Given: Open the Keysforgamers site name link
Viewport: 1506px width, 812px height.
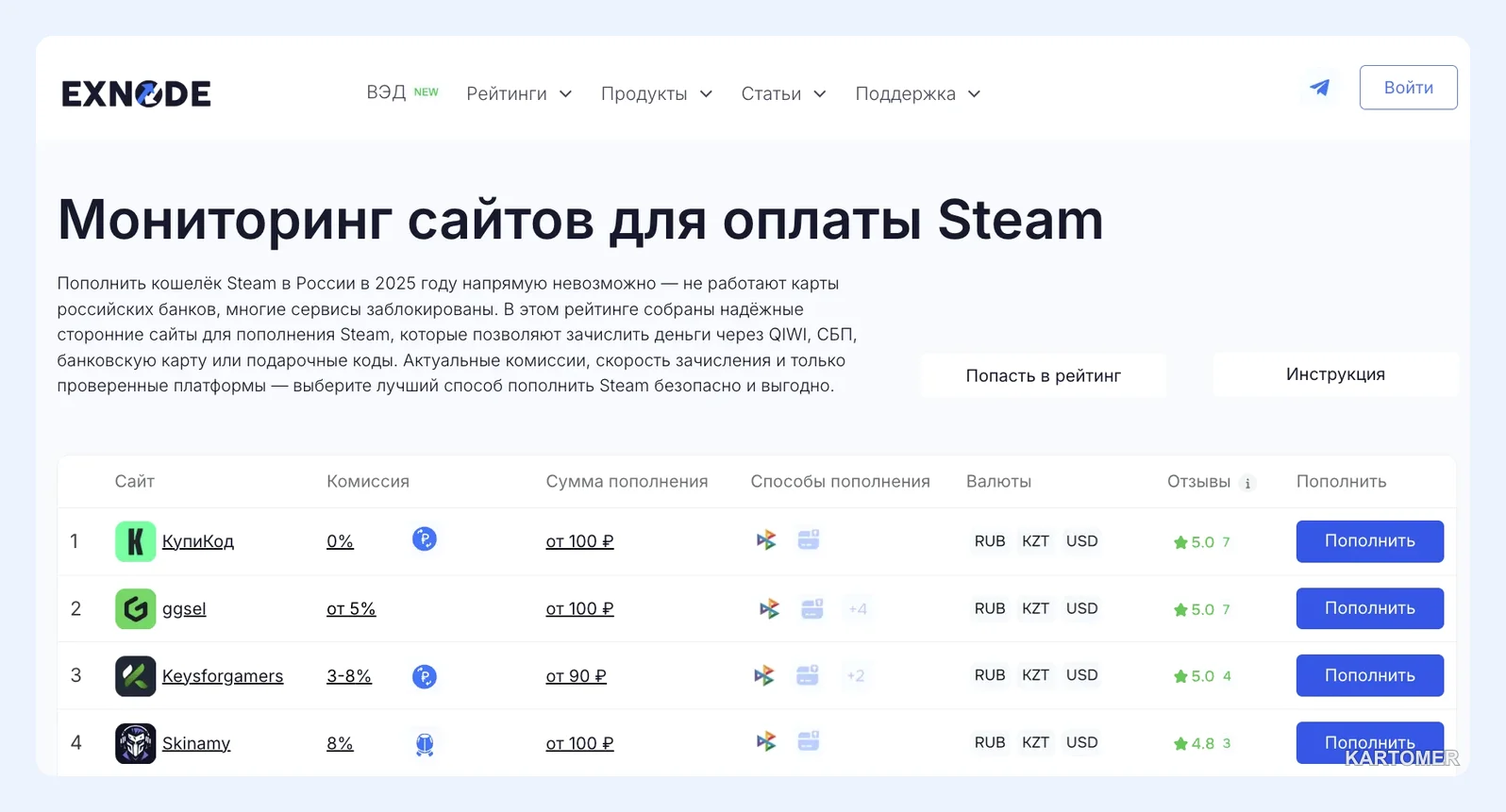Looking at the screenshot, I should [223, 676].
